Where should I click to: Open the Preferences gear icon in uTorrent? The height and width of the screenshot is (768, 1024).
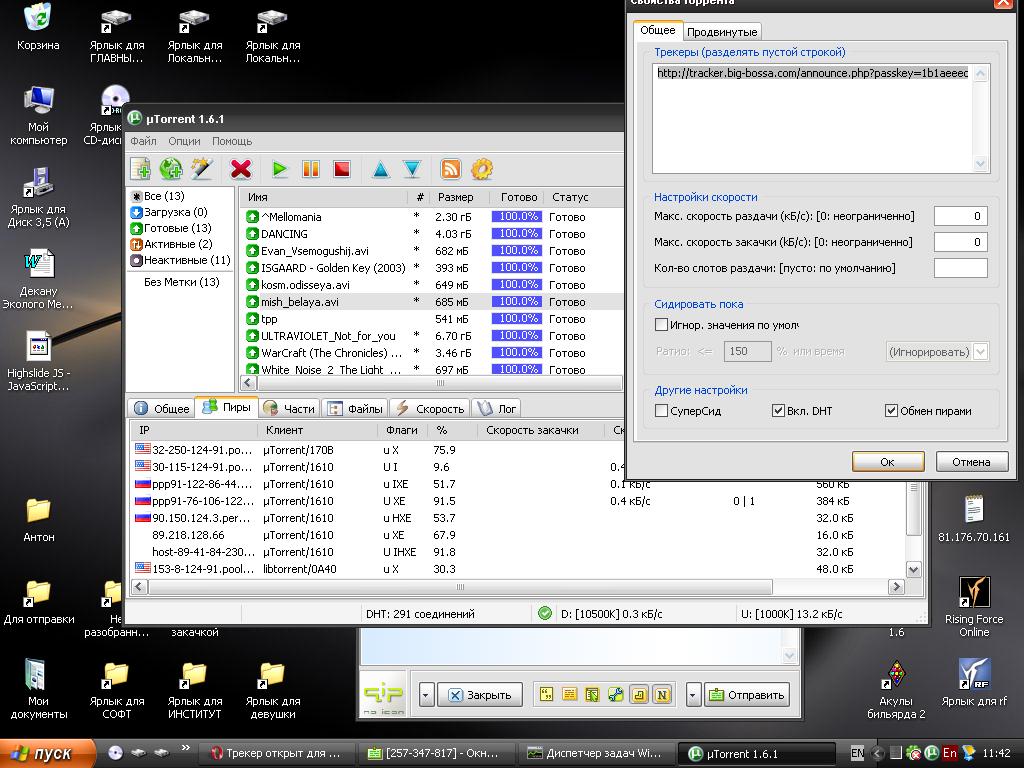tap(482, 169)
